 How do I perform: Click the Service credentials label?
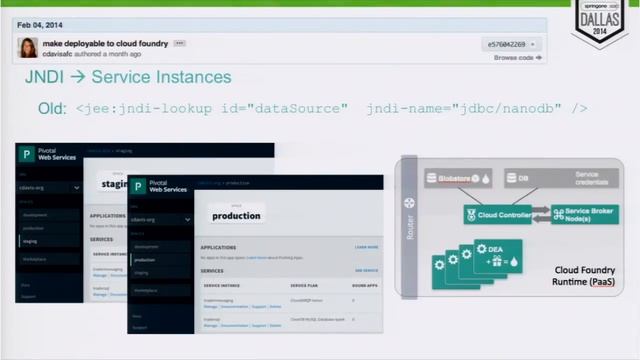pyautogui.click(x=591, y=178)
